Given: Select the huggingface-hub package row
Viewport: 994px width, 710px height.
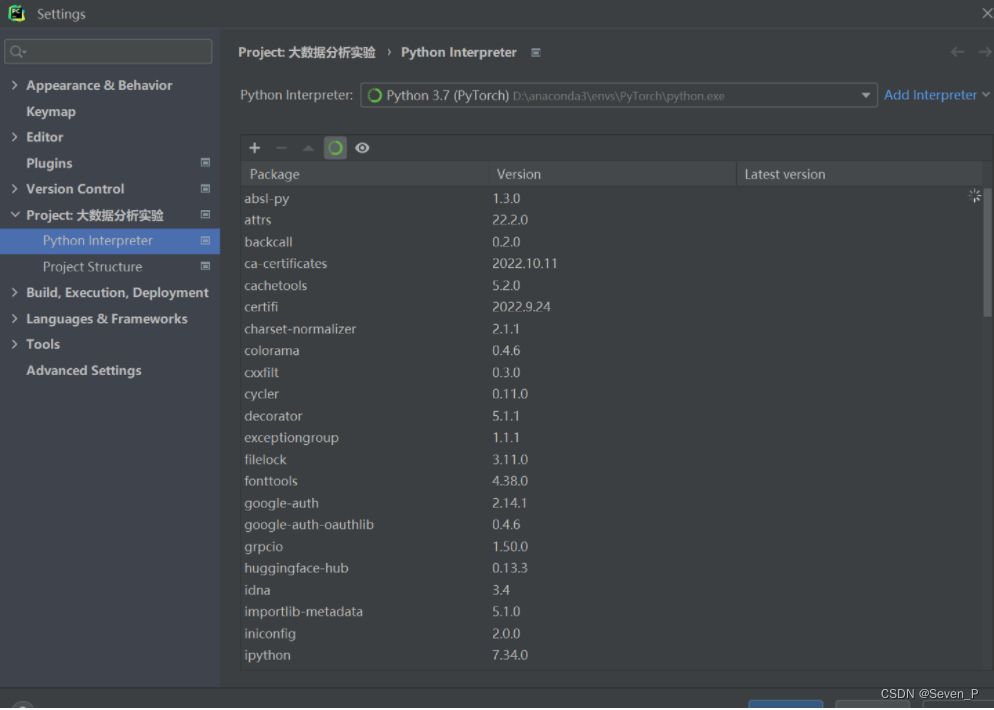Looking at the screenshot, I should pyautogui.click(x=612, y=568).
